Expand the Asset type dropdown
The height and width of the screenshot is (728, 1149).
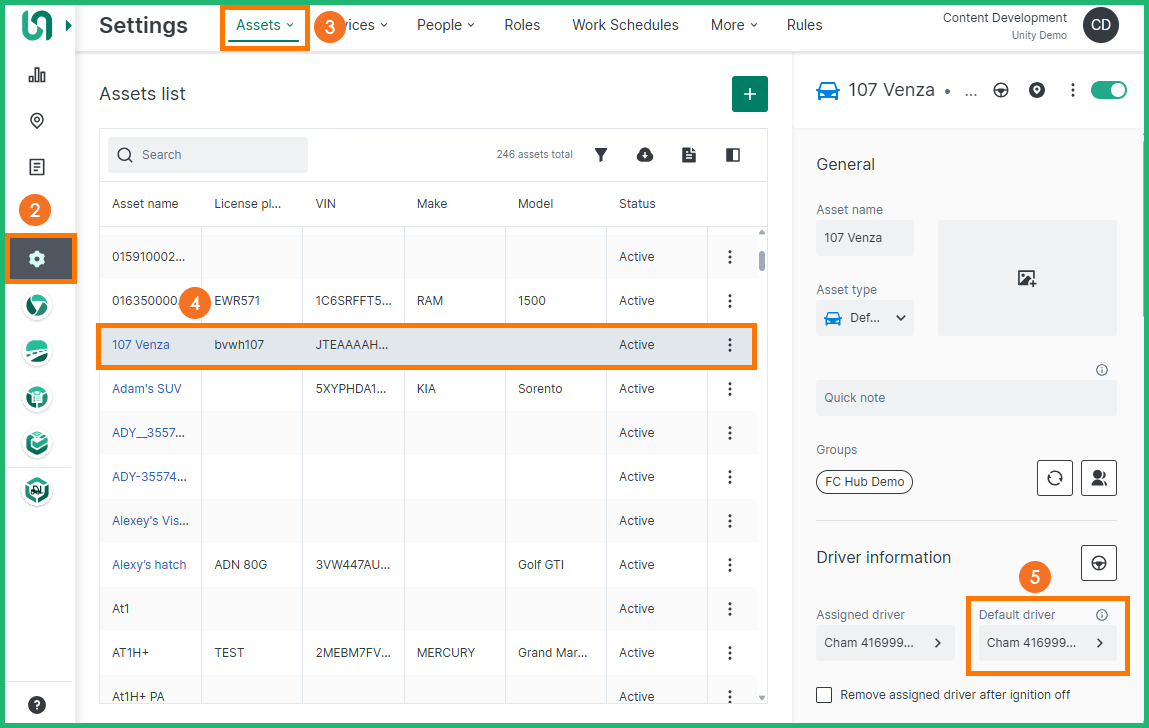tap(864, 318)
